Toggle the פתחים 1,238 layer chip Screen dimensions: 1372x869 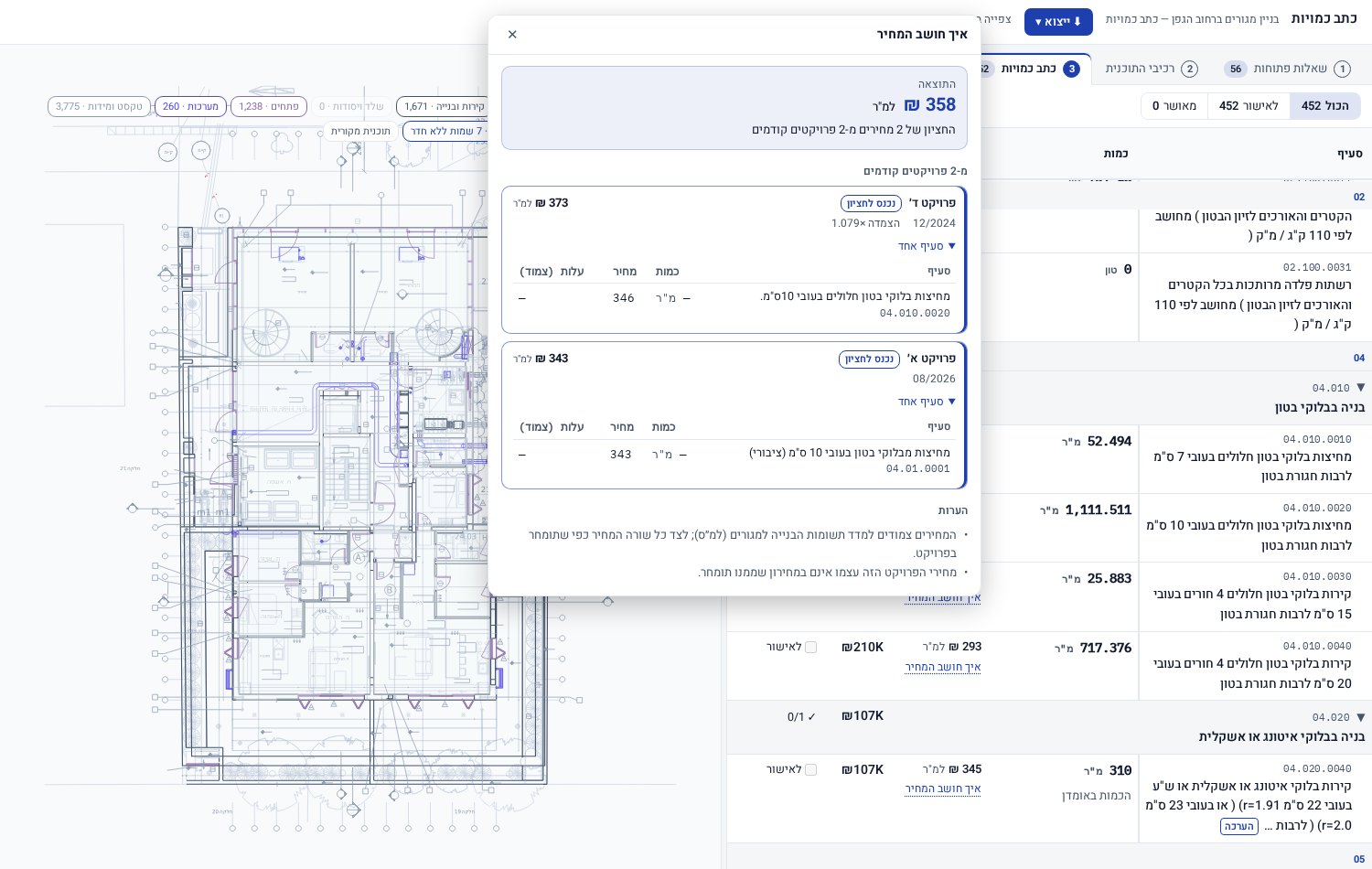pyautogui.click(x=268, y=107)
